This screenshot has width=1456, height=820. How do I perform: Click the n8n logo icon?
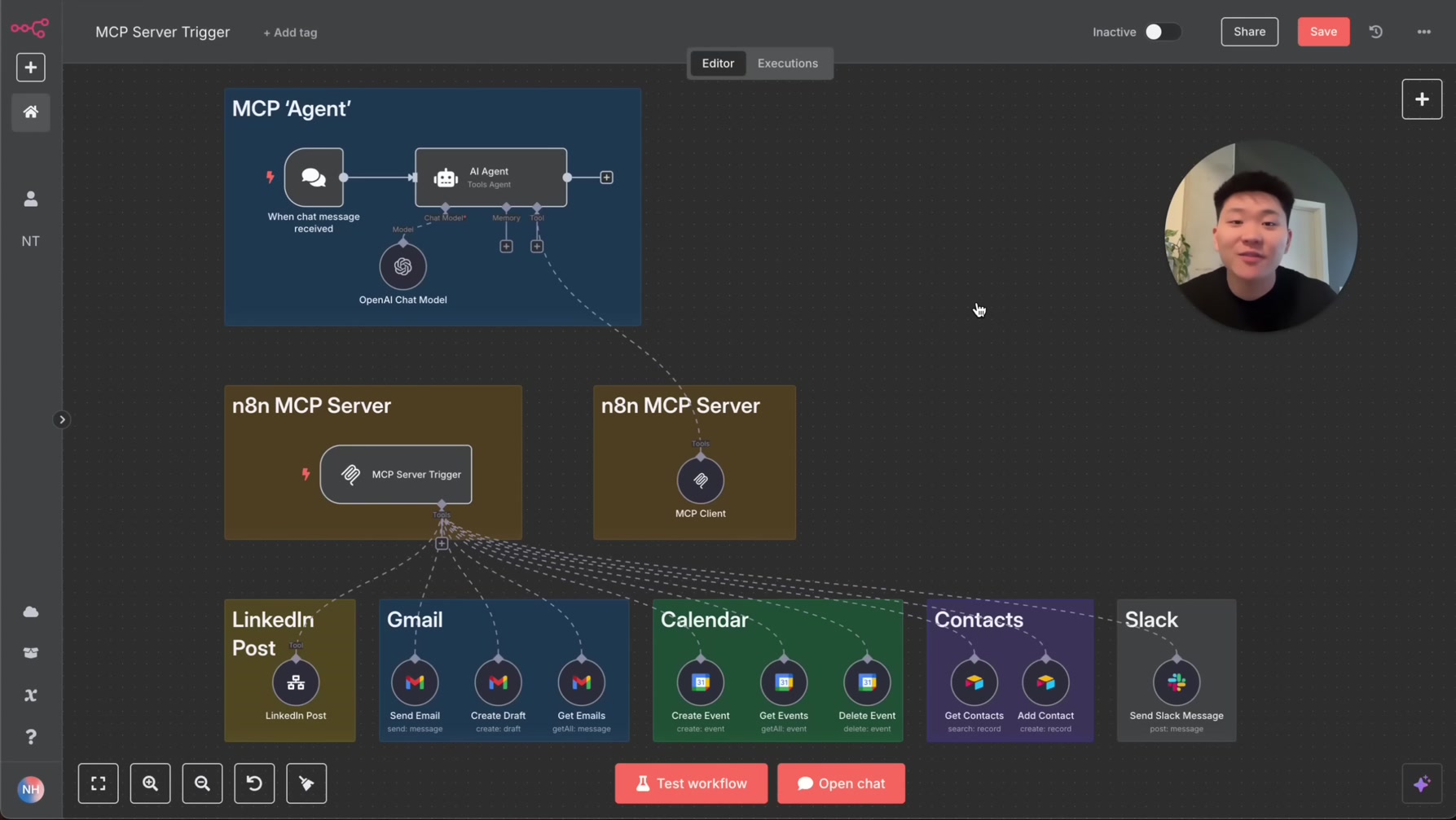(29, 29)
